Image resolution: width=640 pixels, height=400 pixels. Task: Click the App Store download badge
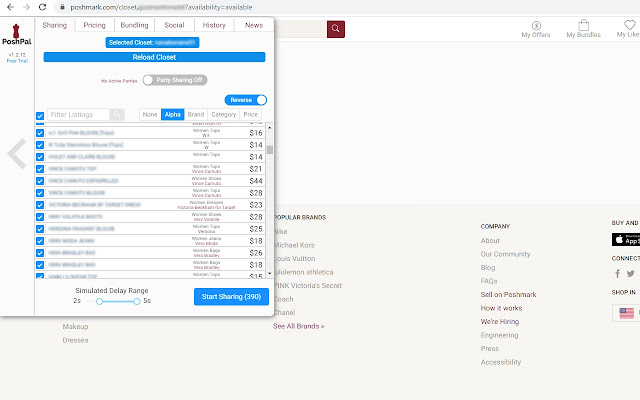626,240
